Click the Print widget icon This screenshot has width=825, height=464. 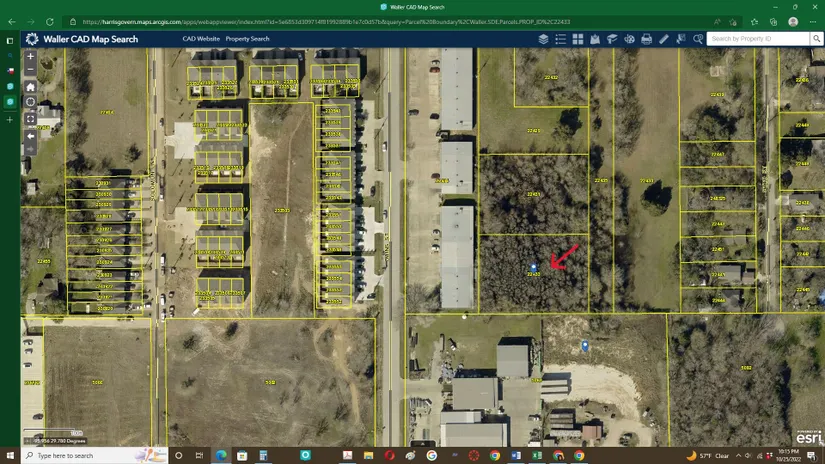click(646, 39)
